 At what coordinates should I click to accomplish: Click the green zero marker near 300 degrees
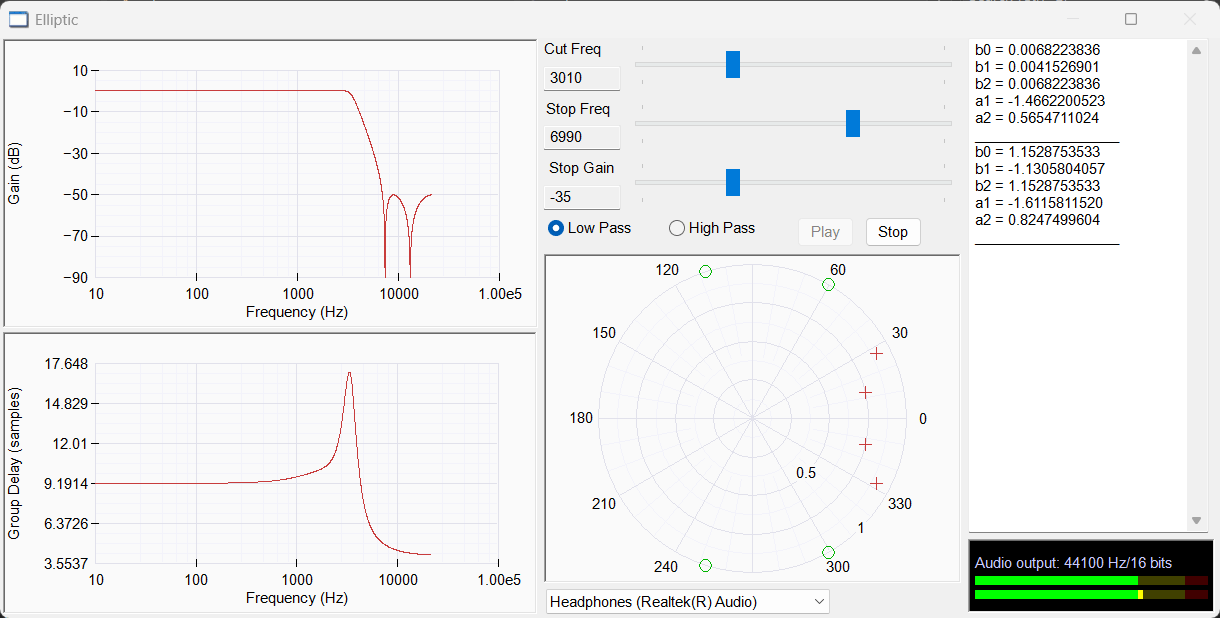(x=828, y=552)
